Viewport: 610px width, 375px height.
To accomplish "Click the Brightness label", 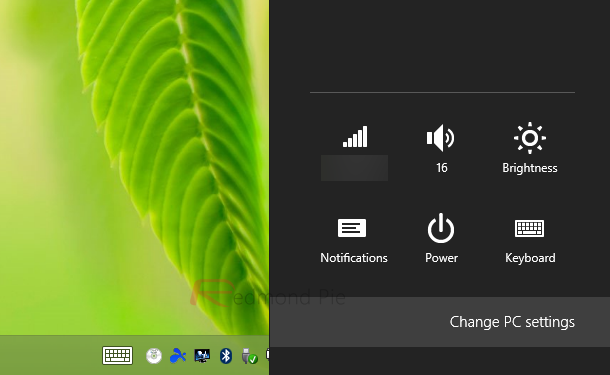I will pyautogui.click(x=529, y=168).
